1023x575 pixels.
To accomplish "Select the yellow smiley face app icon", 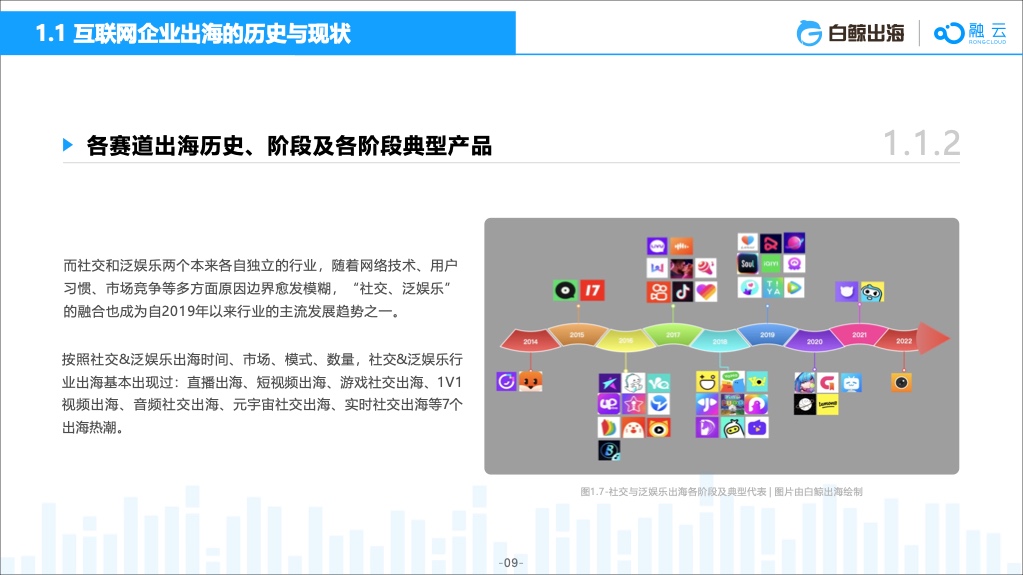I will (707, 382).
